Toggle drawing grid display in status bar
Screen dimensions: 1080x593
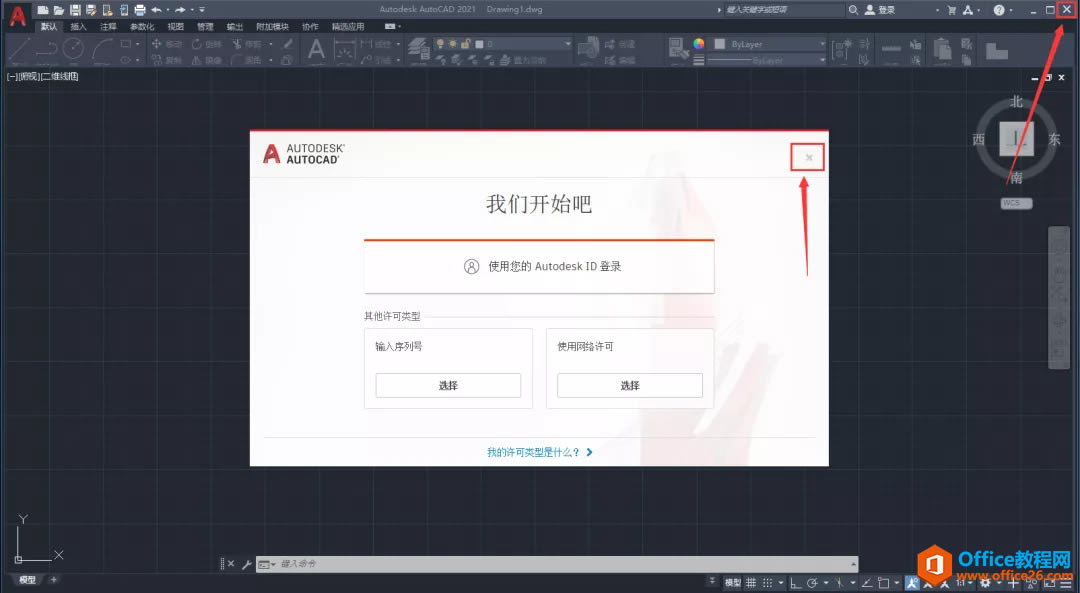pos(751,583)
